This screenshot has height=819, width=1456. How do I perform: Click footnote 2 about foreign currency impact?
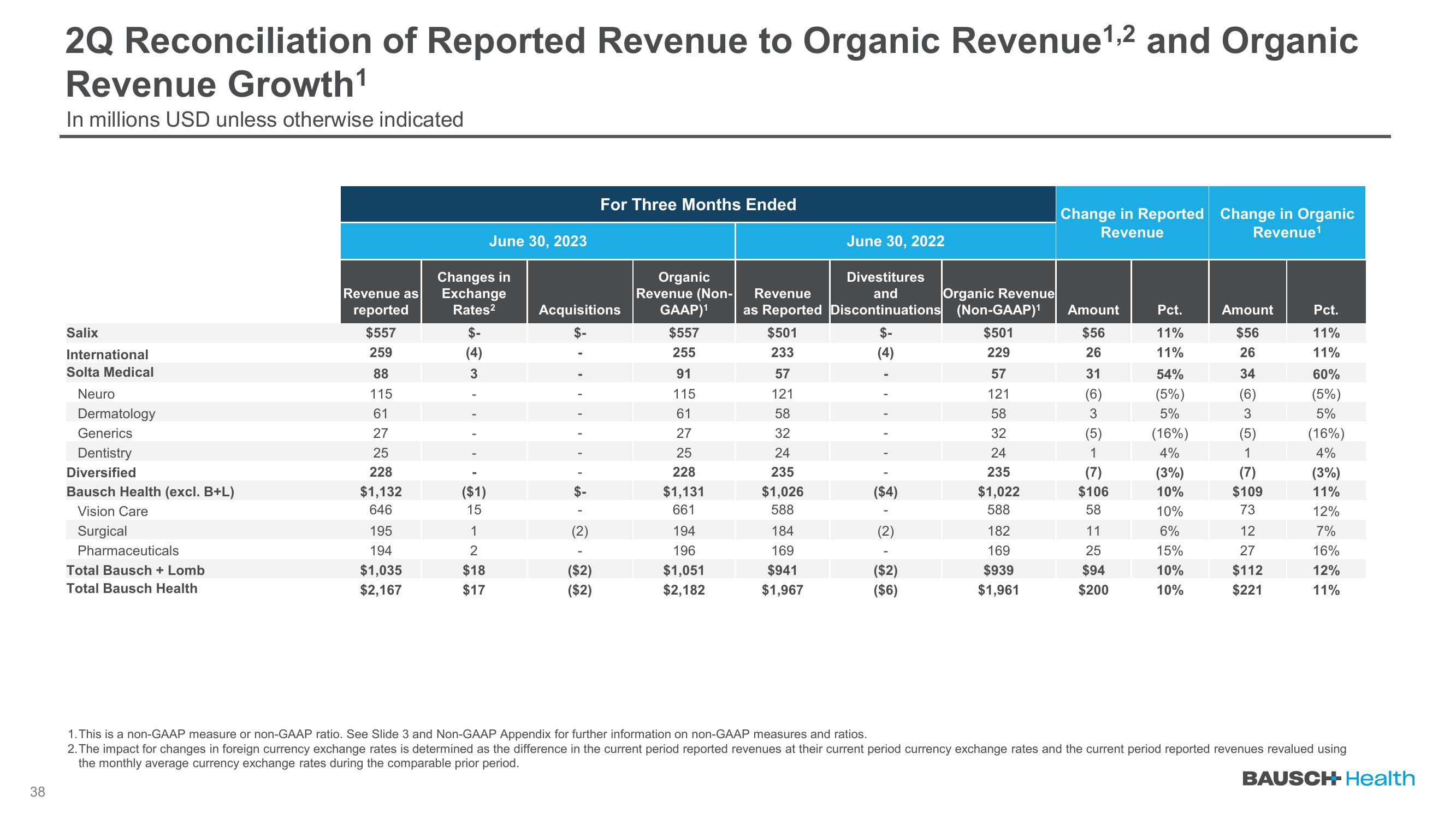tap(707, 756)
